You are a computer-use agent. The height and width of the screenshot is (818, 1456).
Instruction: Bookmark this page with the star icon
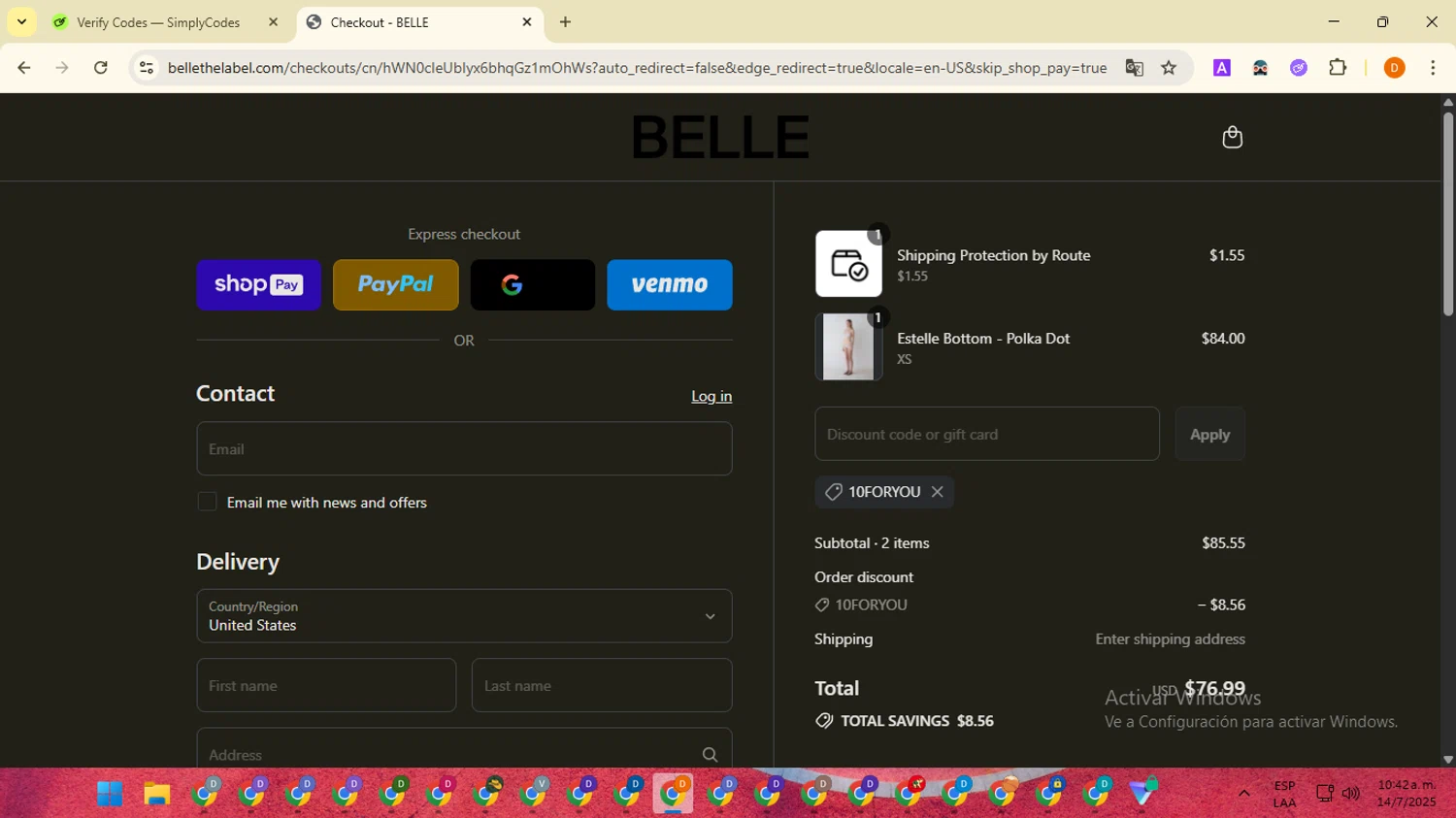coord(1169,68)
